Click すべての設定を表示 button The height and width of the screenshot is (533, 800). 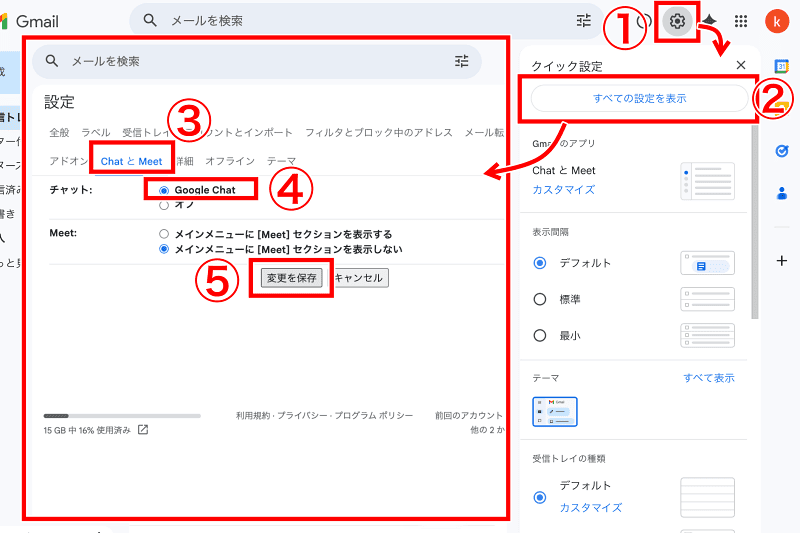tap(639, 99)
